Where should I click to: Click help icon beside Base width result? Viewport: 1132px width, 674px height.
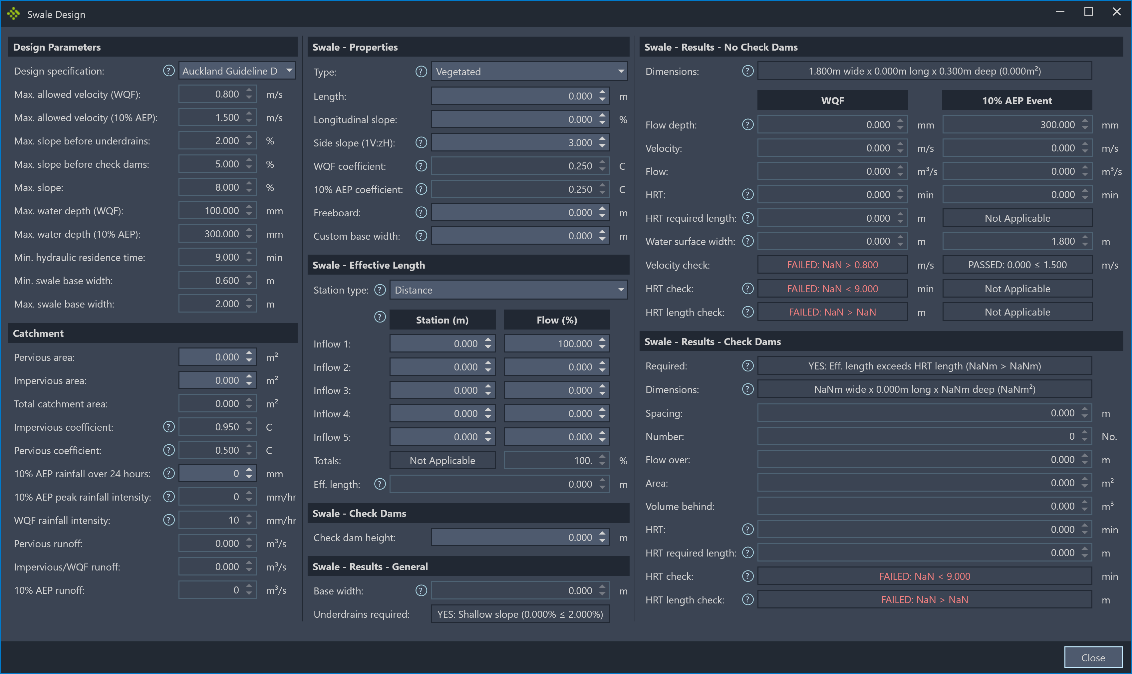(421, 590)
